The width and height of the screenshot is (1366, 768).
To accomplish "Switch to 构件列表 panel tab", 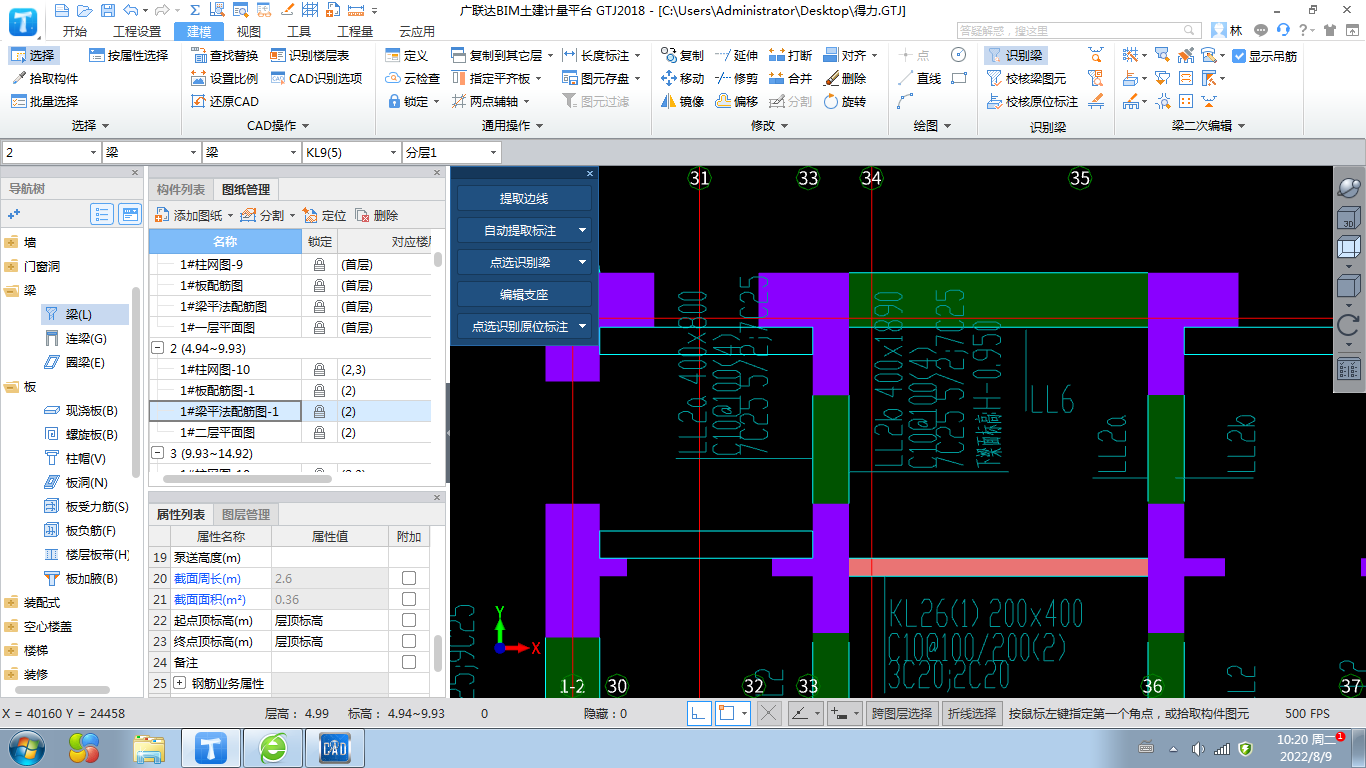I will pyautogui.click(x=181, y=190).
